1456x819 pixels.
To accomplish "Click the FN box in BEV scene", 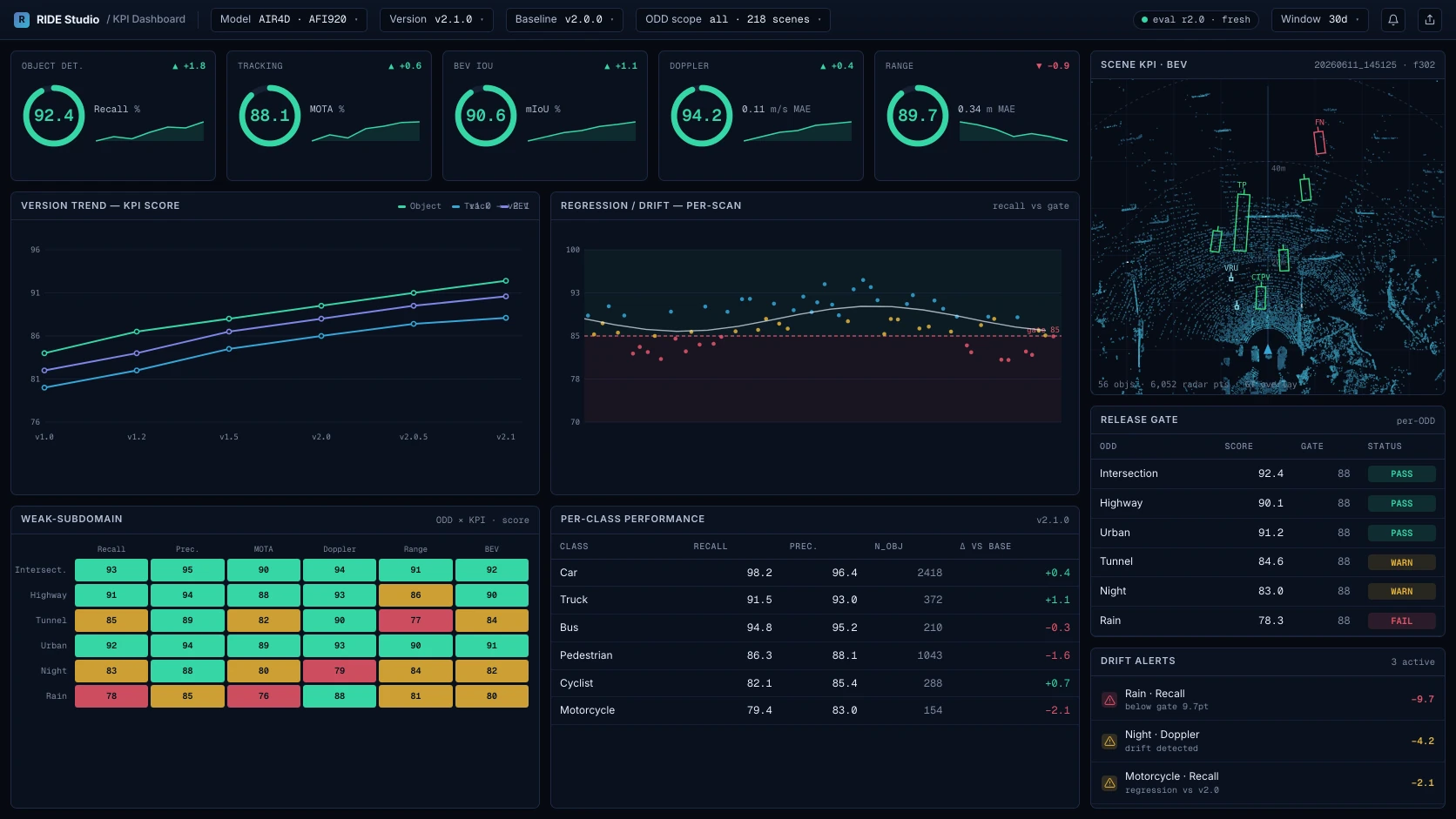I will pyautogui.click(x=1320, y=142).
